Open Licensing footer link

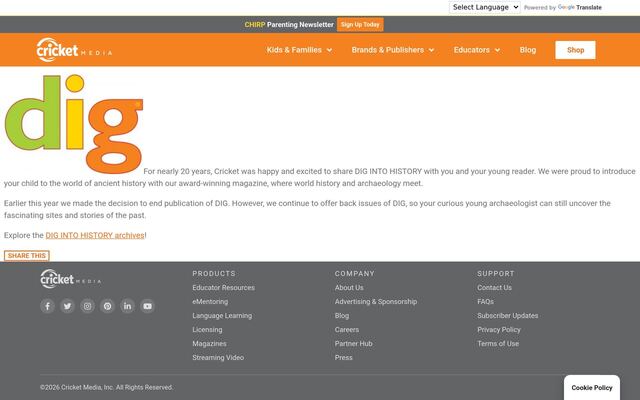coord(207,329)
